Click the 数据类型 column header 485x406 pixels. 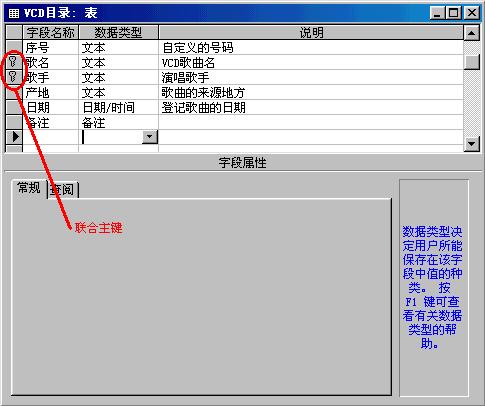[x=118, y=32]
